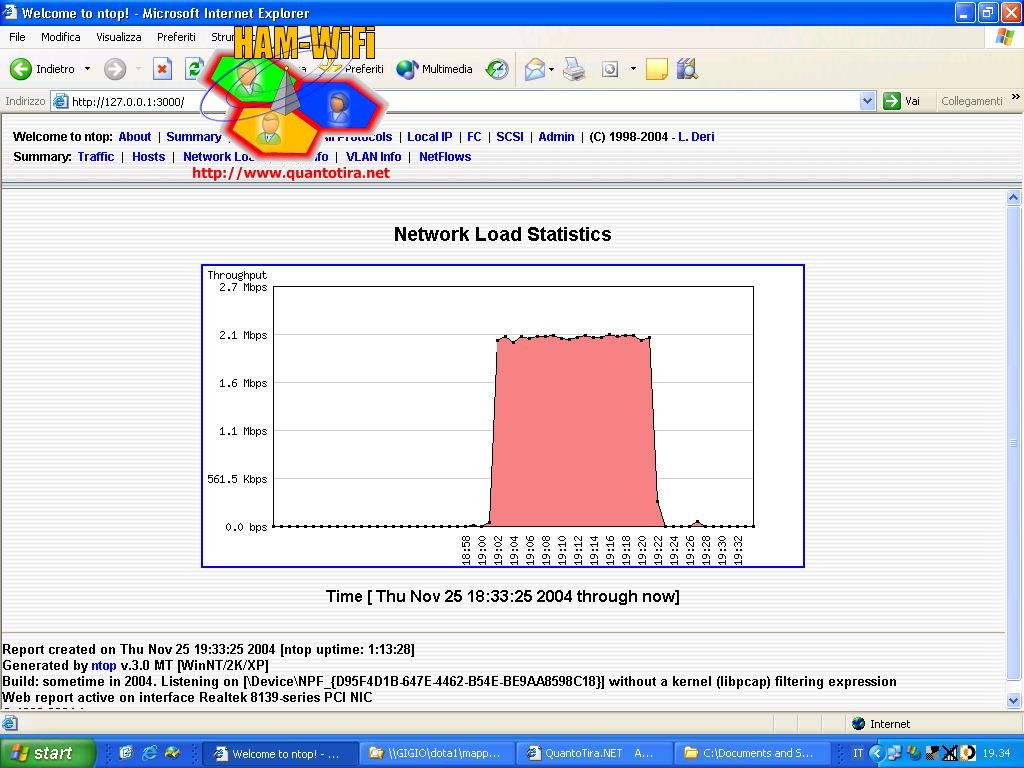Open the Indietro back history dropdown arrow
This screenshot has width=1024, height=768.
tap(87, 69)
